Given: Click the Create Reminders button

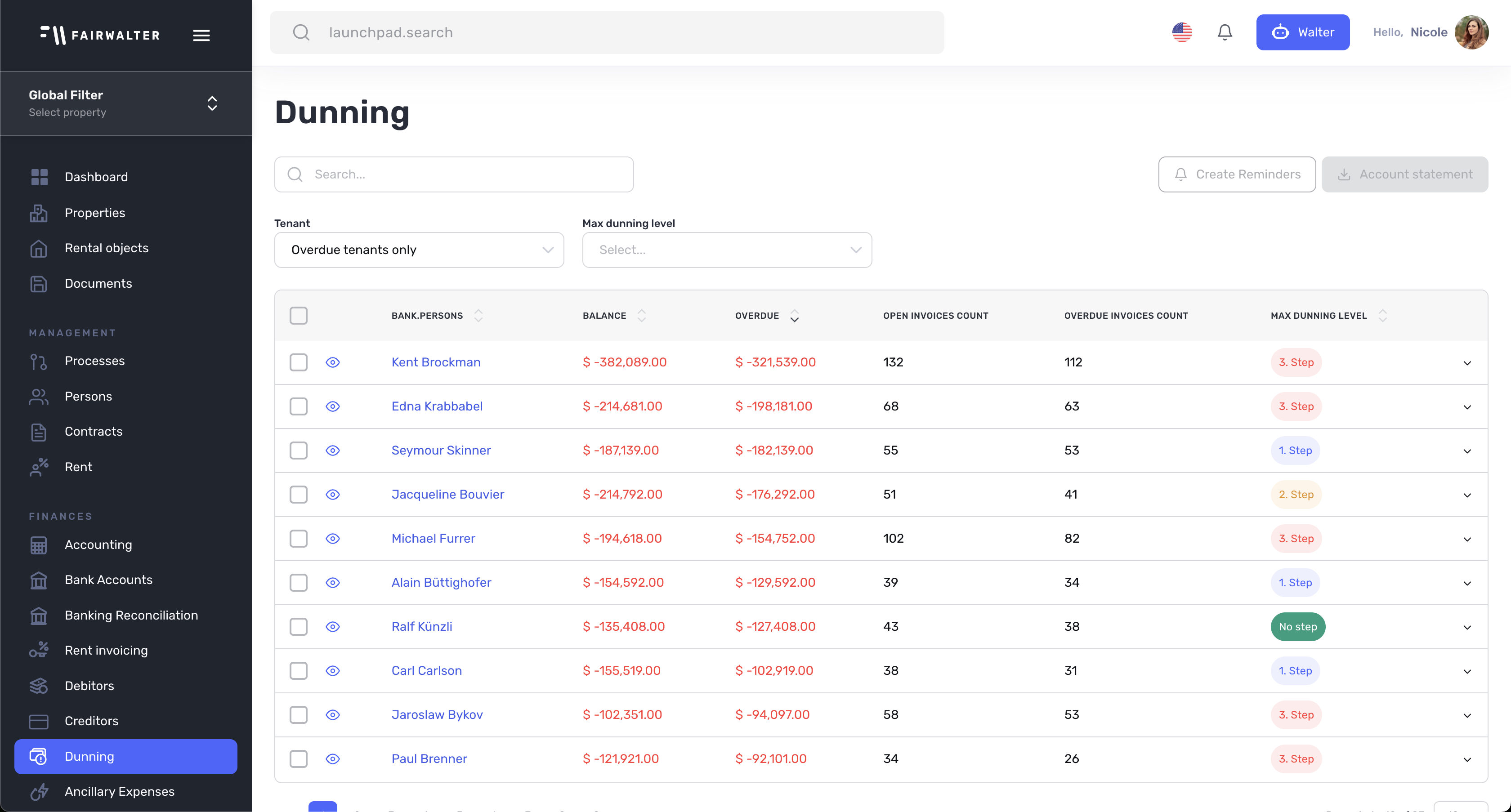Looking at the screenshot, I should click(1237, 174).
